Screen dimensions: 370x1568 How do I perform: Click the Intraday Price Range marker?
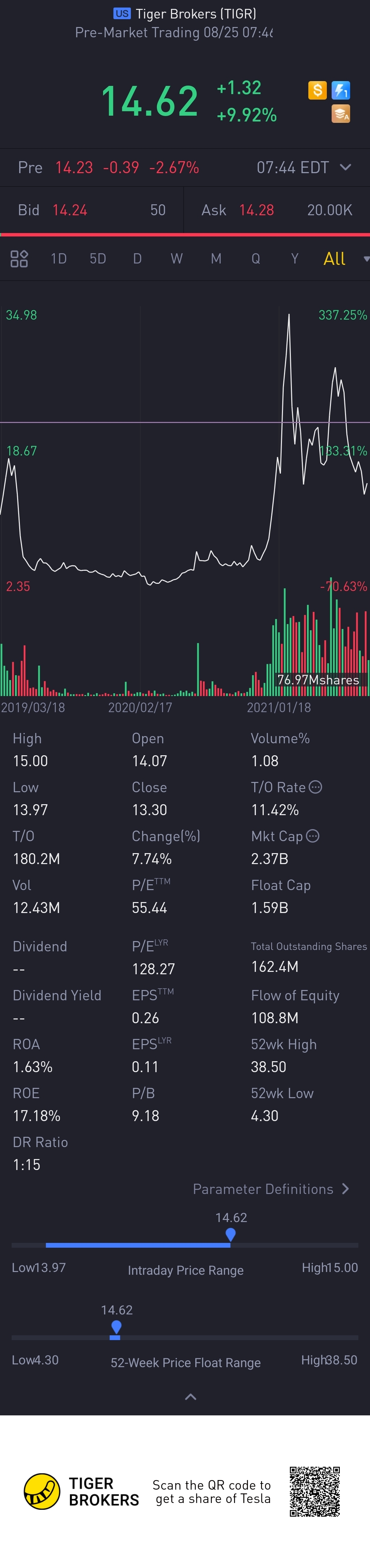pos(231,1234)
